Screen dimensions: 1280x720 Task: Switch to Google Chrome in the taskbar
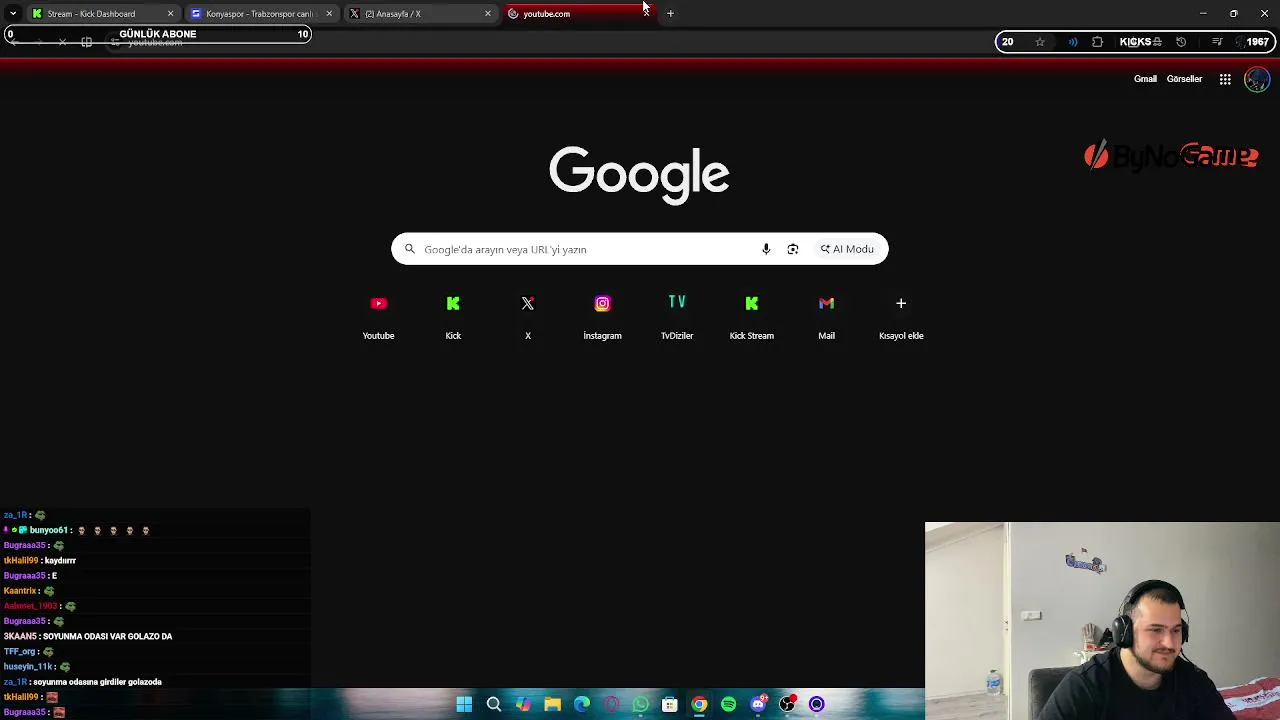pos(699,704)
